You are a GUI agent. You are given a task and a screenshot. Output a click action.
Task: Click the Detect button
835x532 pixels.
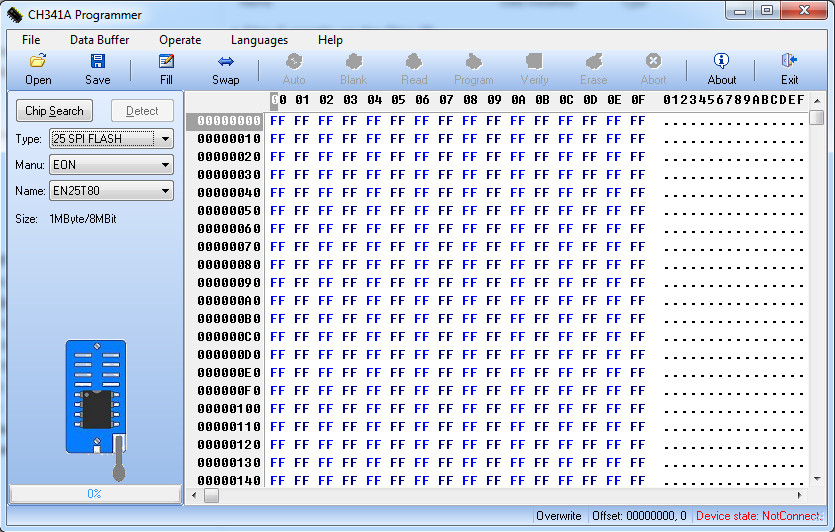(142, 111)
